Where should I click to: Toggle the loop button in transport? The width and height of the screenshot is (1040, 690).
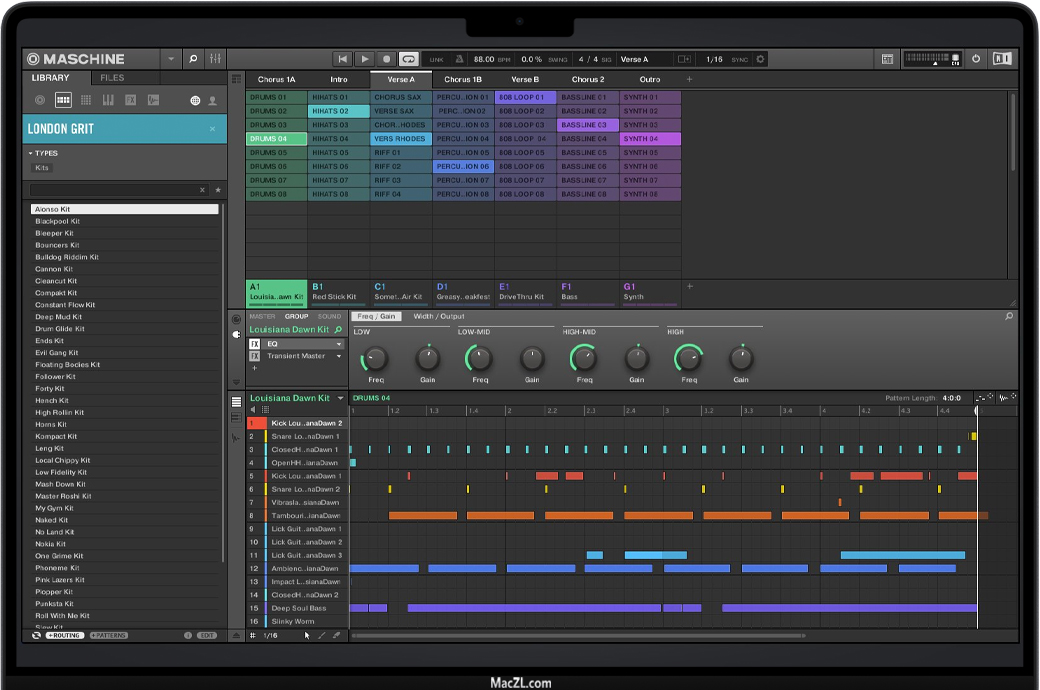tap(409, 60)
